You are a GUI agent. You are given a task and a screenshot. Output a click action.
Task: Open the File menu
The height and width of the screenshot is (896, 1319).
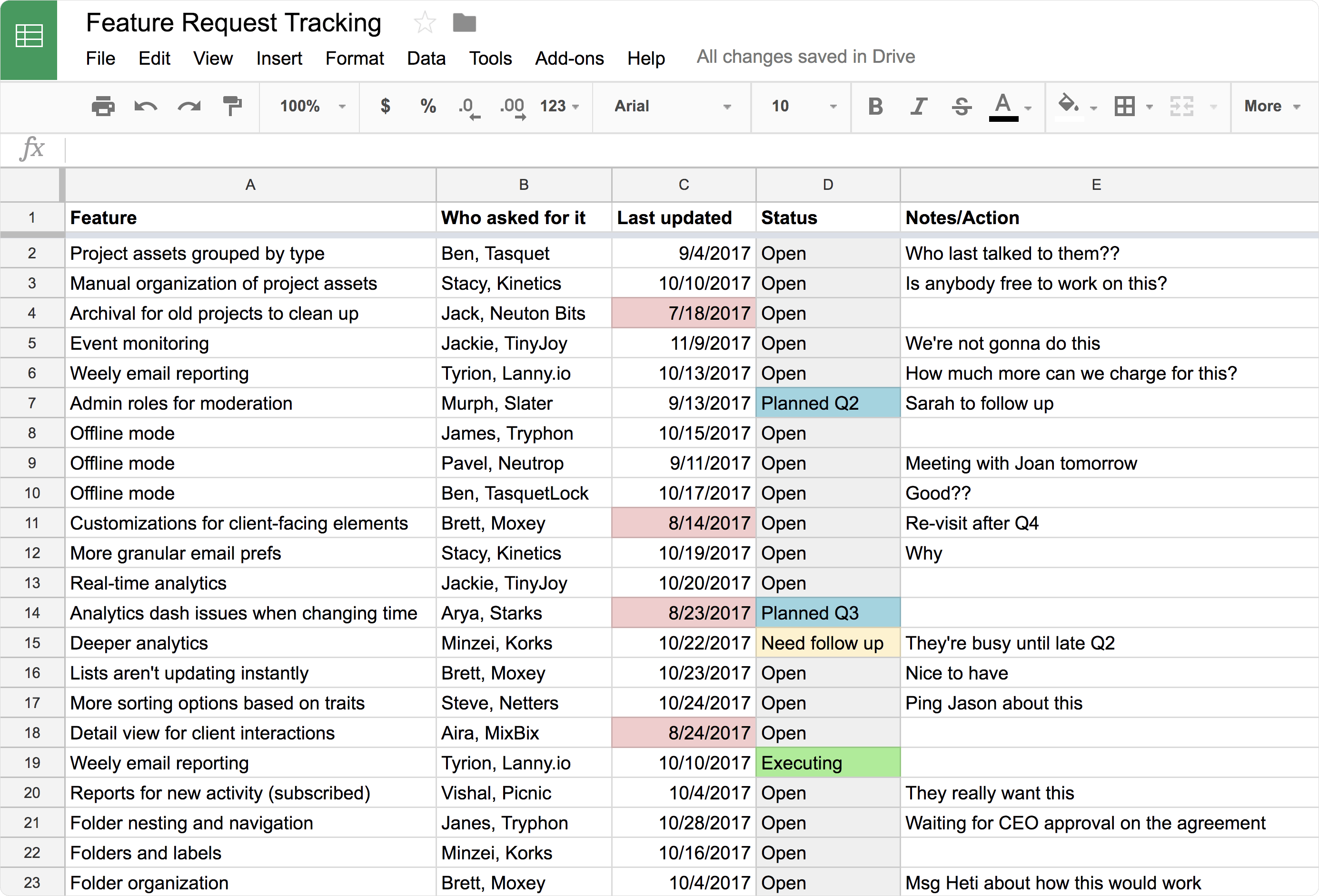click(100, 59)
